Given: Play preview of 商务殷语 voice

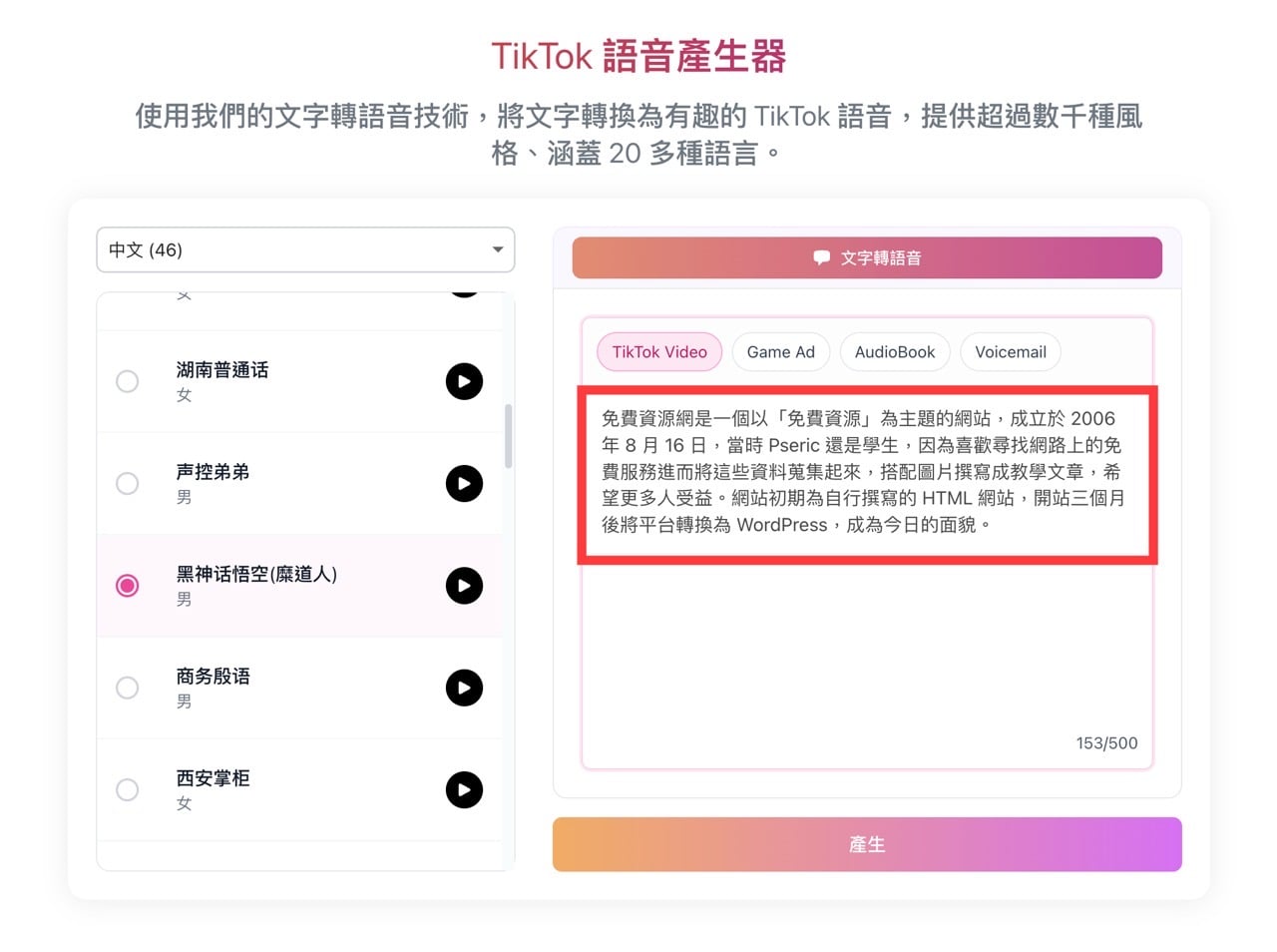Looking at the screenshot, I should (464, 688).
